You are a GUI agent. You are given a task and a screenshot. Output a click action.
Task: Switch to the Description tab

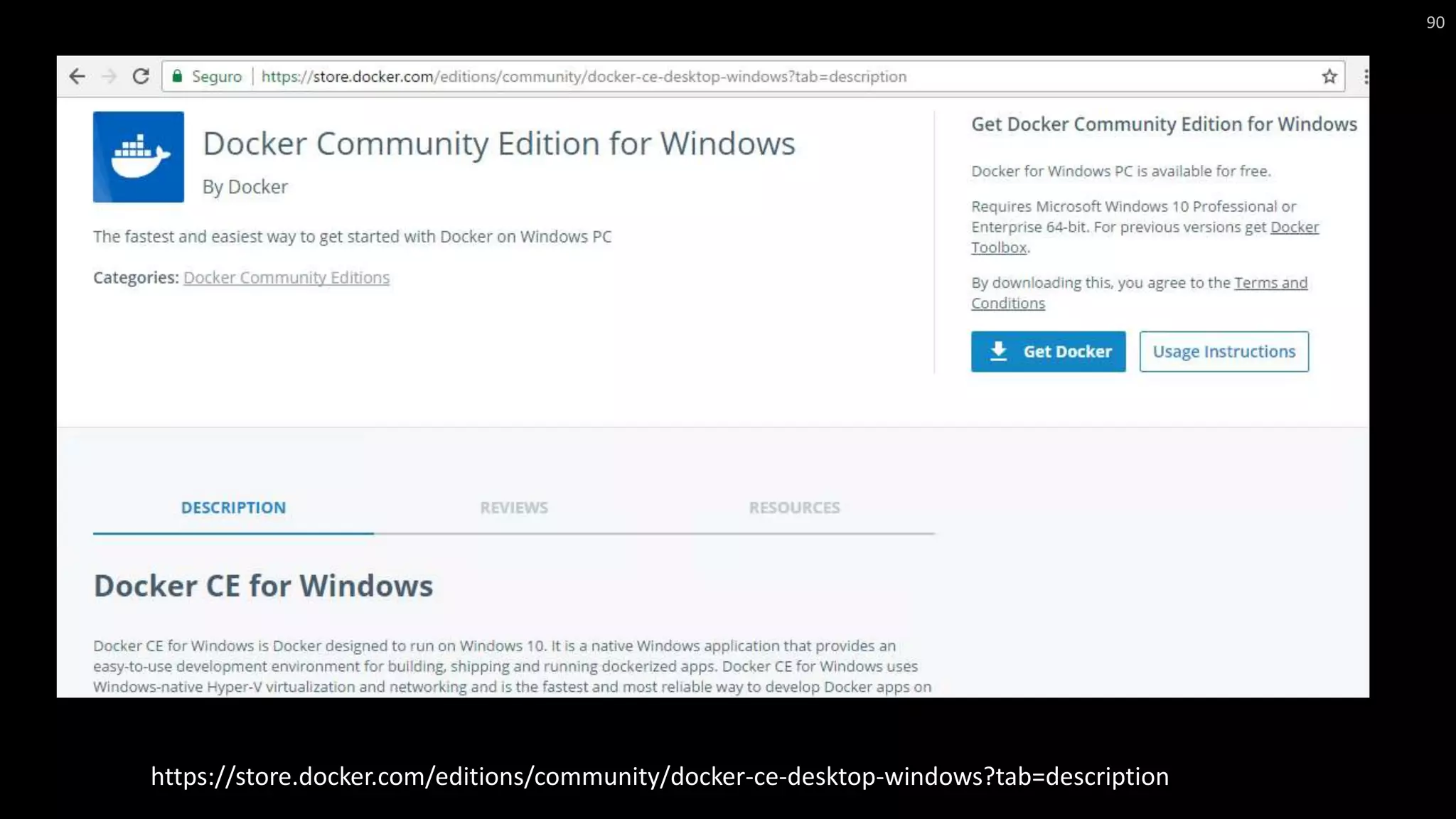pos(233,508)
